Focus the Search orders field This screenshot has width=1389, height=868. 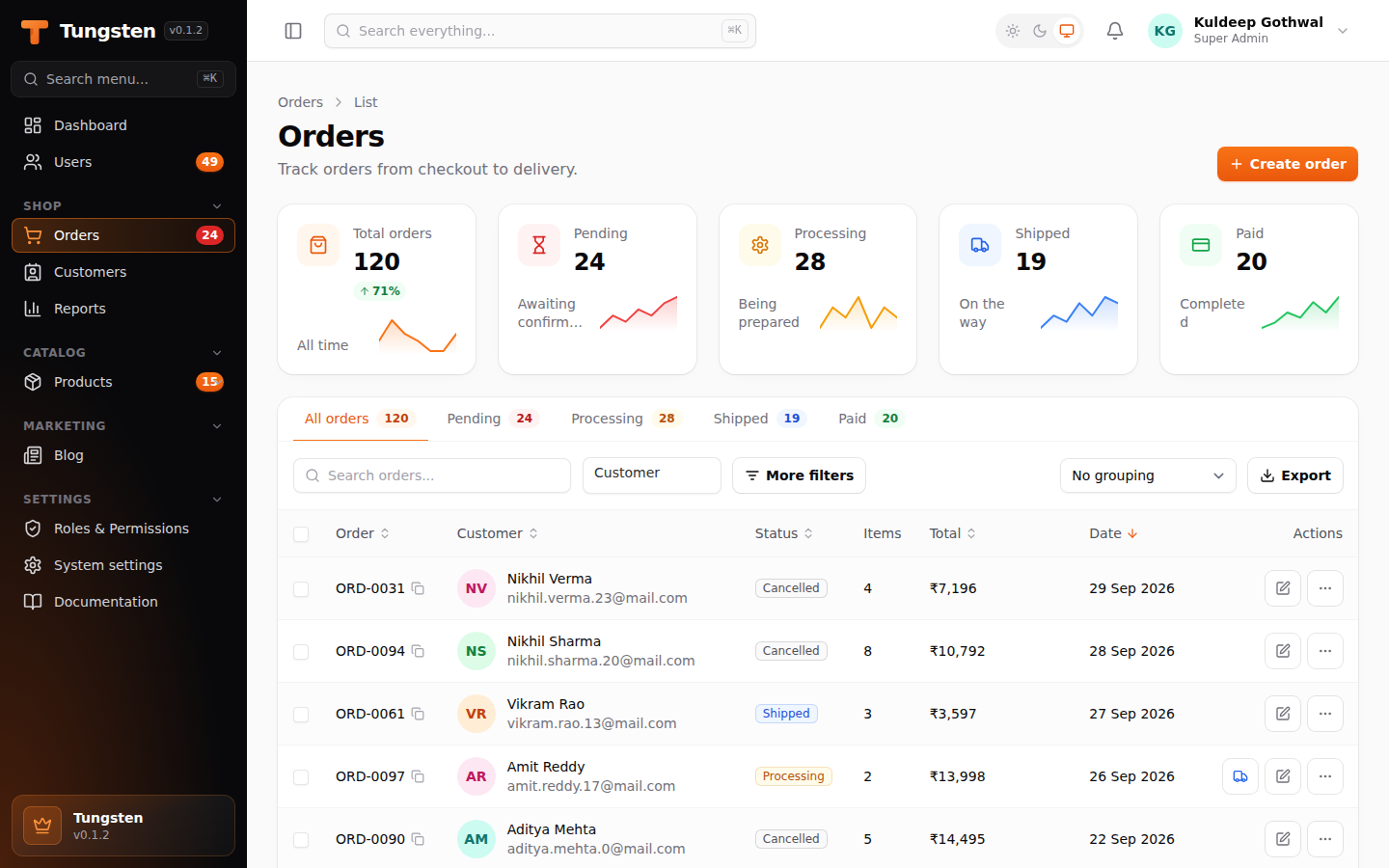(x=432, y=475)
